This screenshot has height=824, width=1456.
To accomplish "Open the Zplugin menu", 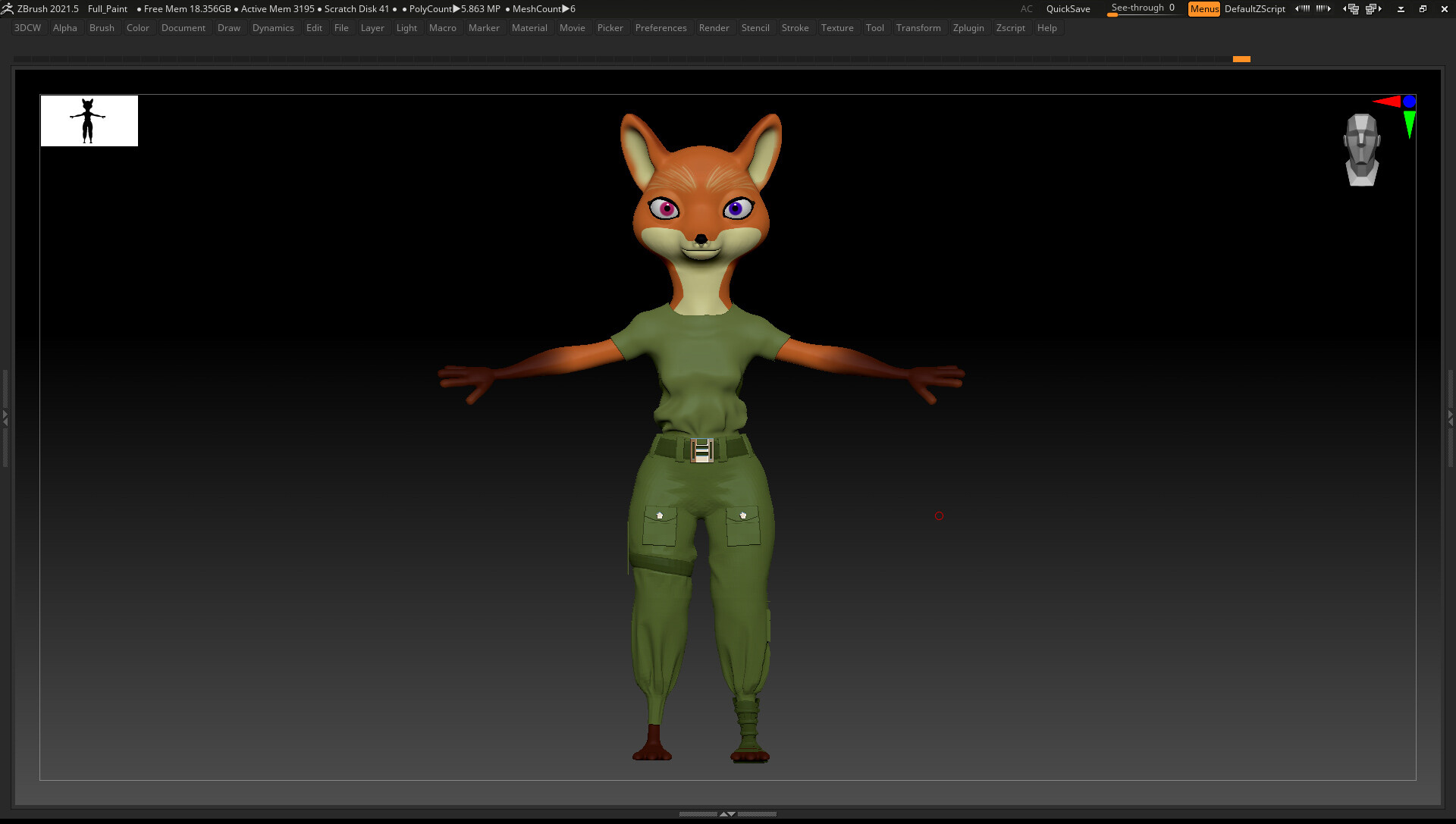I will (968, 28).
